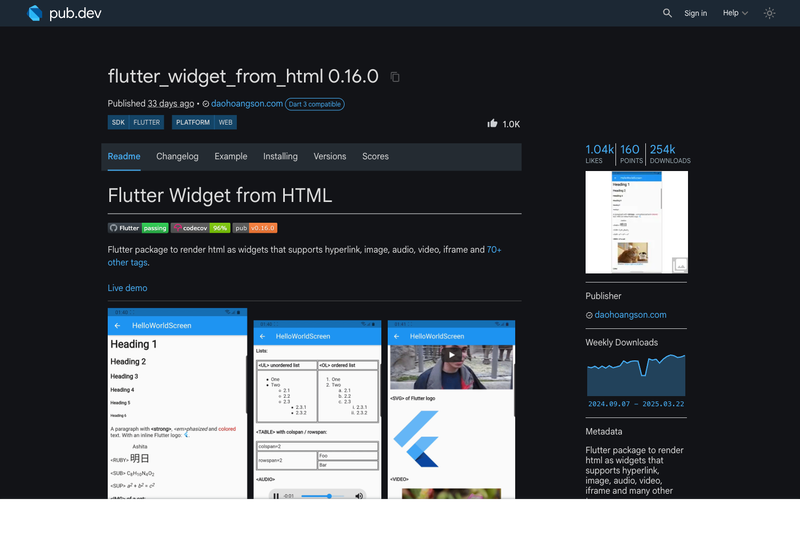Viewport: 800px width, 533px height.
Task: Copy package name with clipboard icon
Action: [x=395, y=77]
